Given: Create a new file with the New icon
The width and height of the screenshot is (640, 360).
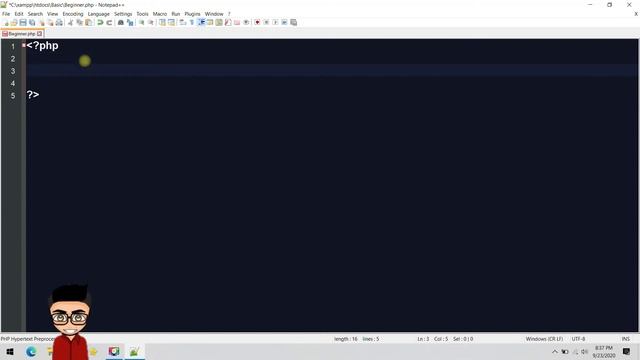Looking at the screenshot, I should pos(6,22).
